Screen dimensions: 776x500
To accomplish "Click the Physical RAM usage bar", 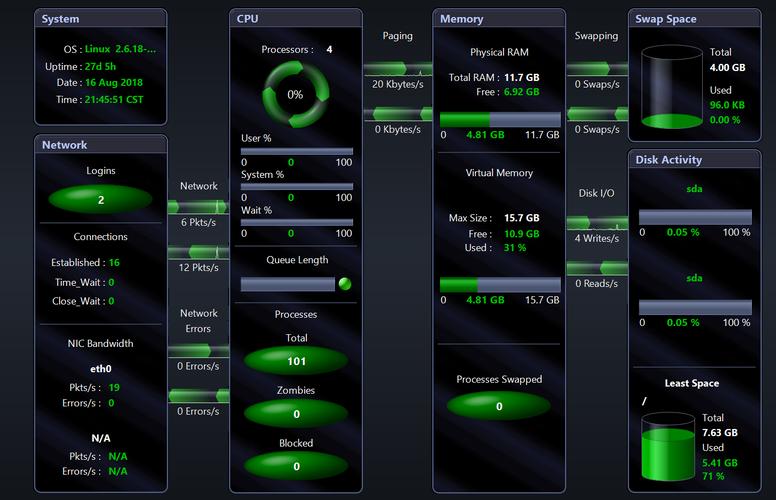I will [x=500, y=120].
